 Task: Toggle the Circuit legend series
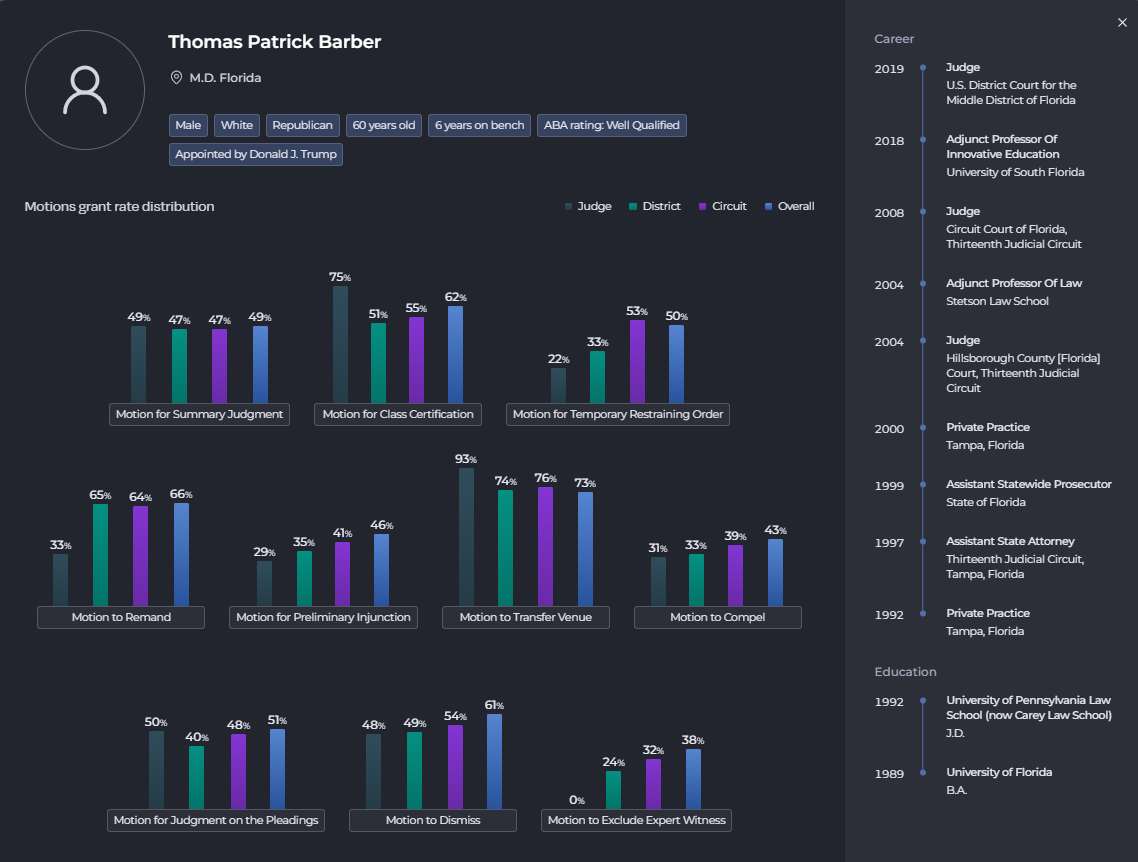pos(722,206)
